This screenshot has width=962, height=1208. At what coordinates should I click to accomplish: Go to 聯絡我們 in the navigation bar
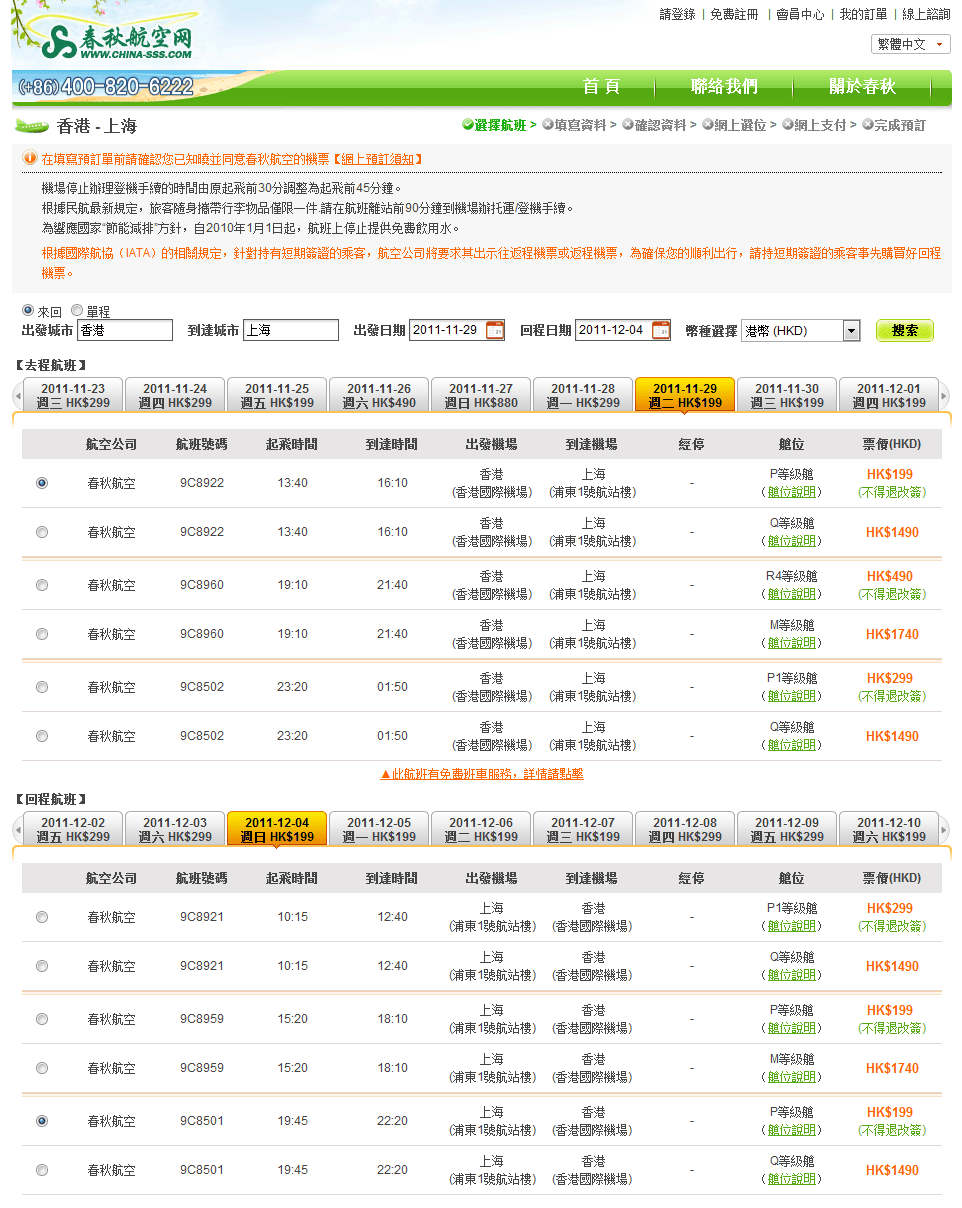pyautogui.click(x=724, y=87)
